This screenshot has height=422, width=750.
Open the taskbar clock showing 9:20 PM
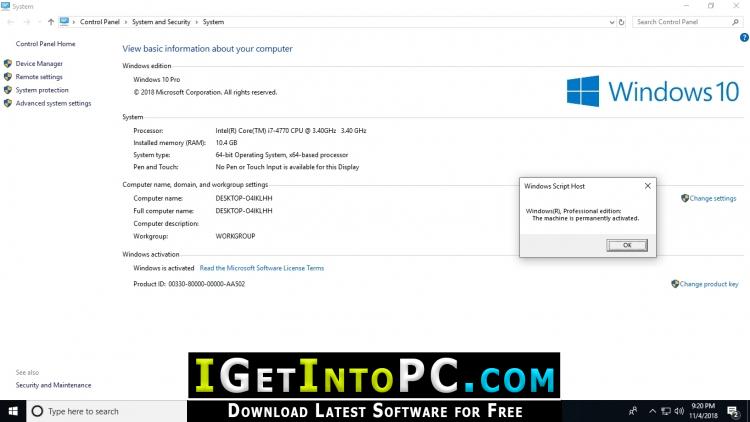click(x=703, y=411)
